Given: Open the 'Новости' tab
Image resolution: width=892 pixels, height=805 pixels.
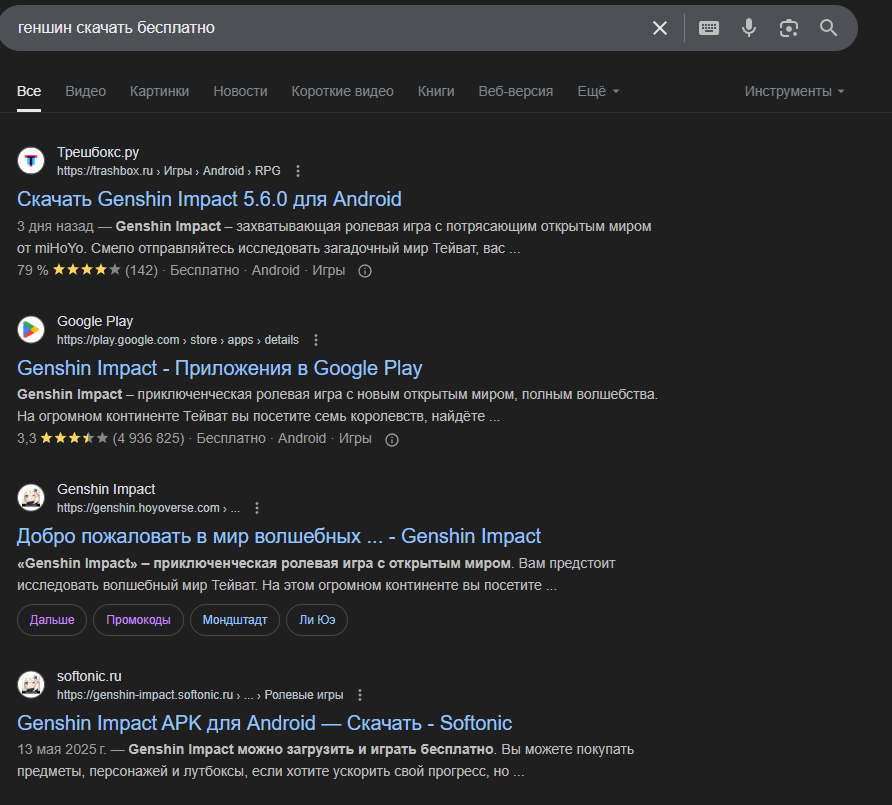Looking at the screenshot, I should (240, 91).
